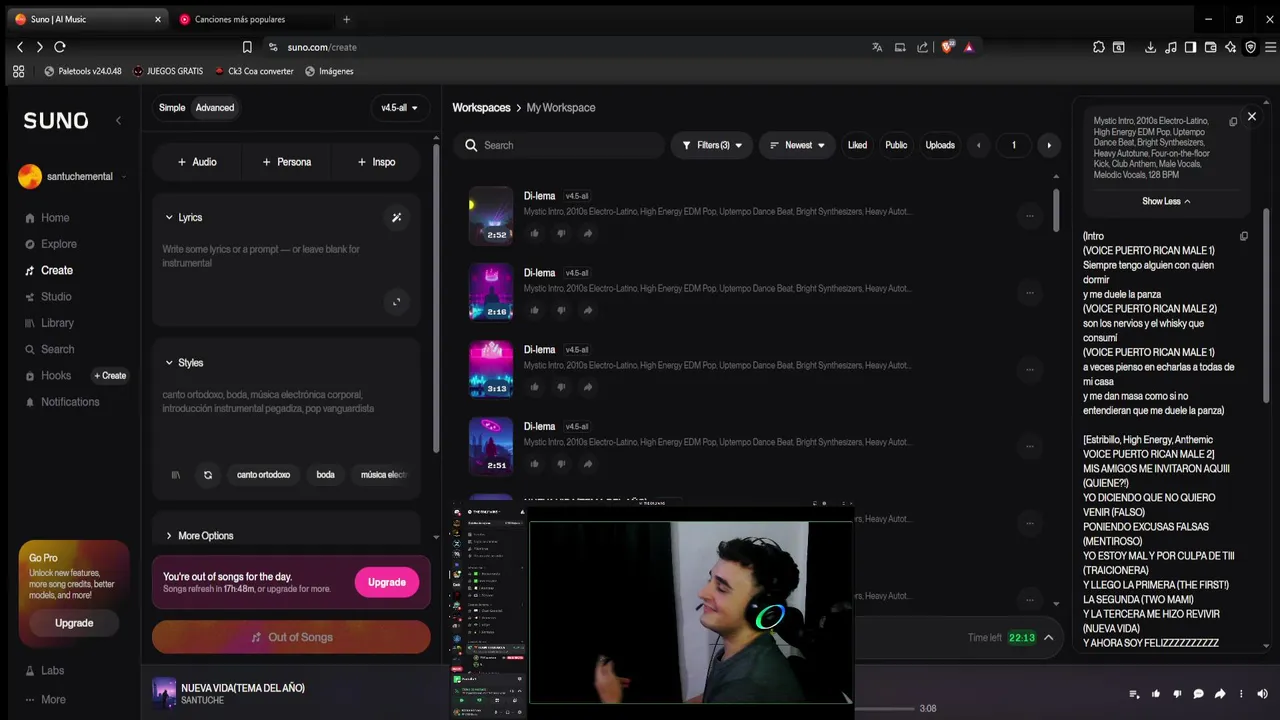Screen dimensions: 1280x720
Task: Collapse the Suno sidebar with the arrow
Action: (x=118, y=121)
